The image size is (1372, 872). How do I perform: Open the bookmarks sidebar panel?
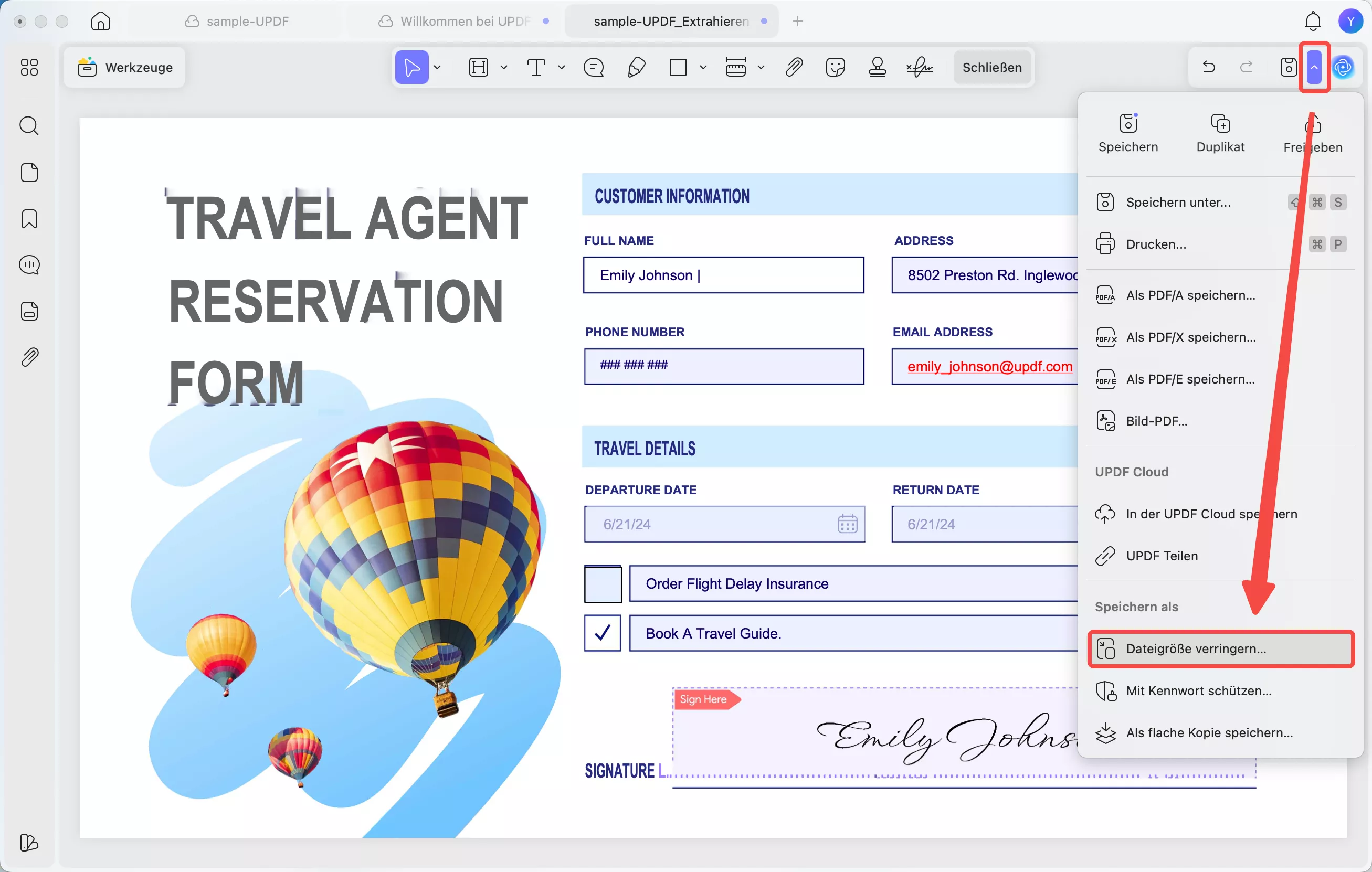(29, 219)
